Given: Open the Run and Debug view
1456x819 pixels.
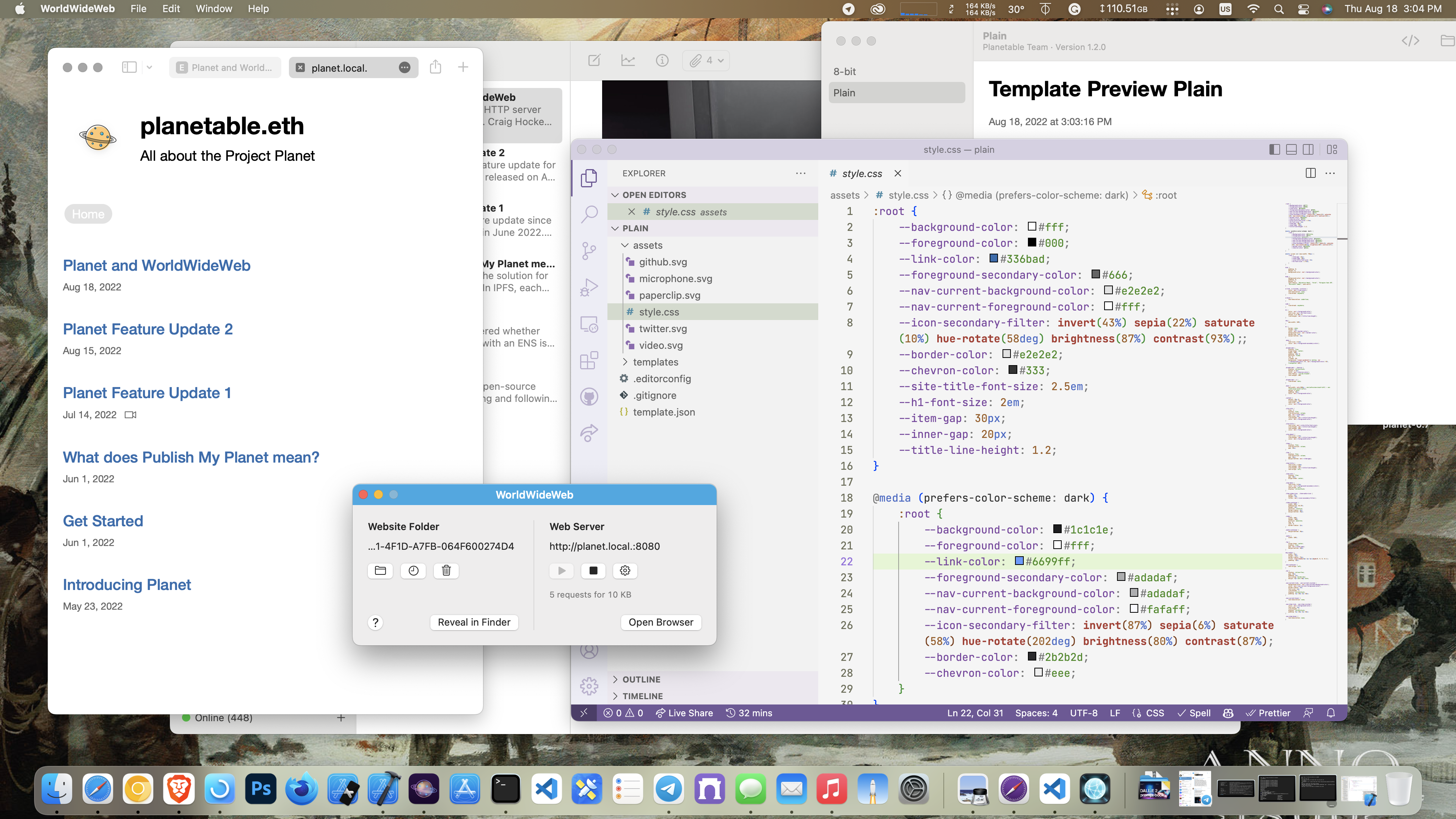Looking at the screenshot, I should point(589,287).
